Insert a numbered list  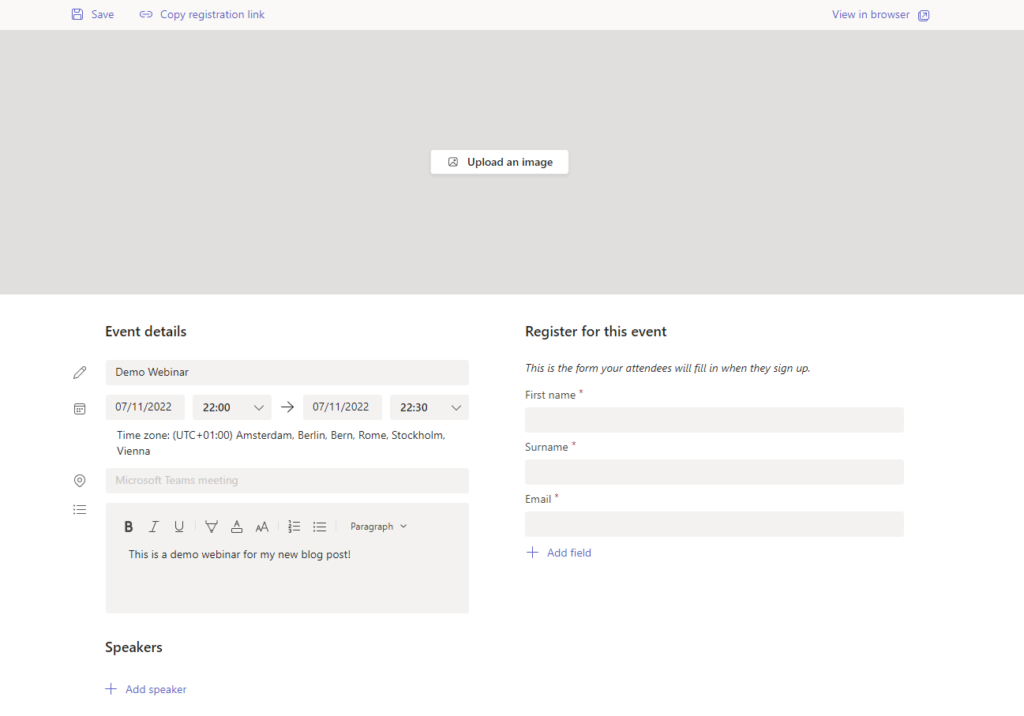point(294,527)
